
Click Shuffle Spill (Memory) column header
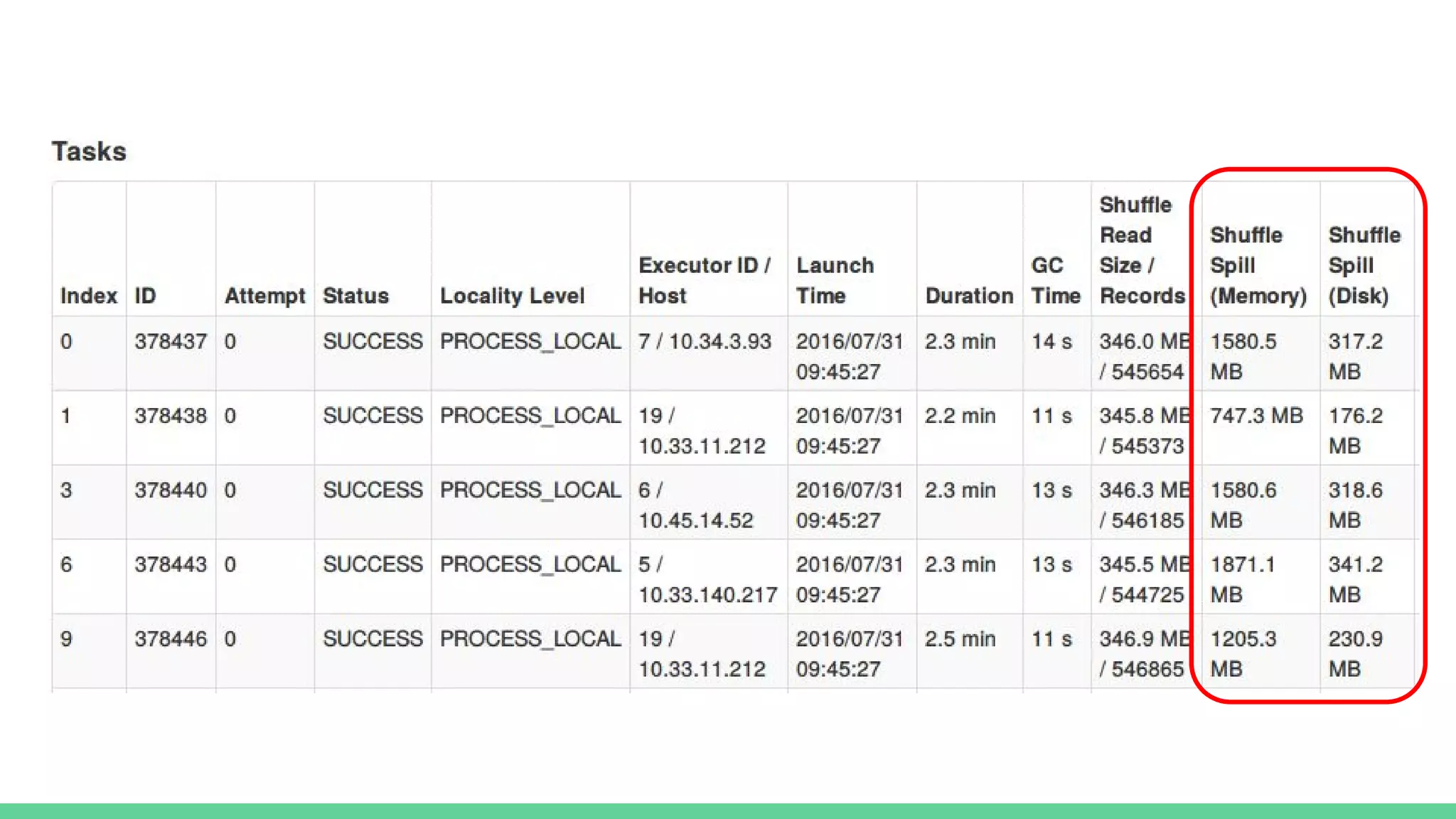[1258, 265]
